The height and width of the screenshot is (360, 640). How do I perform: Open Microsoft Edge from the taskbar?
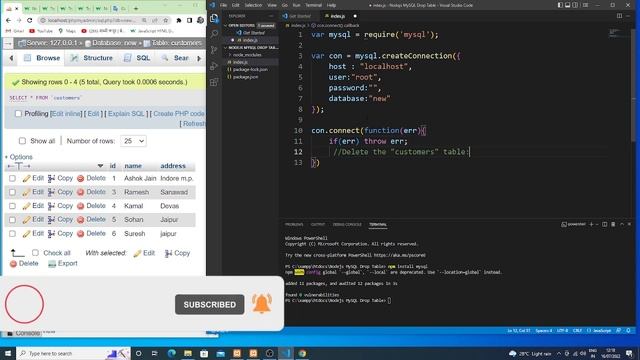pyautogui.click(x=171, y=353)
